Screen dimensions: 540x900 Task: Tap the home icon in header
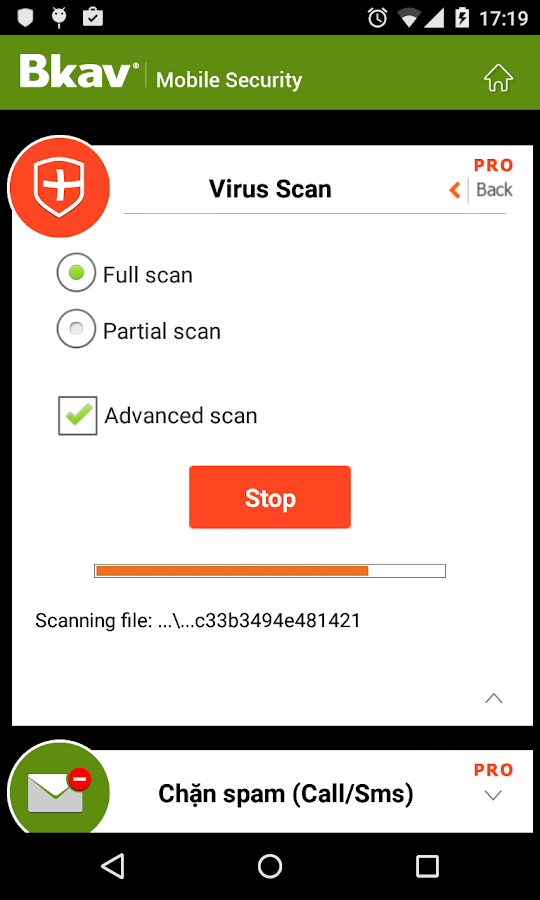(498, 77)
